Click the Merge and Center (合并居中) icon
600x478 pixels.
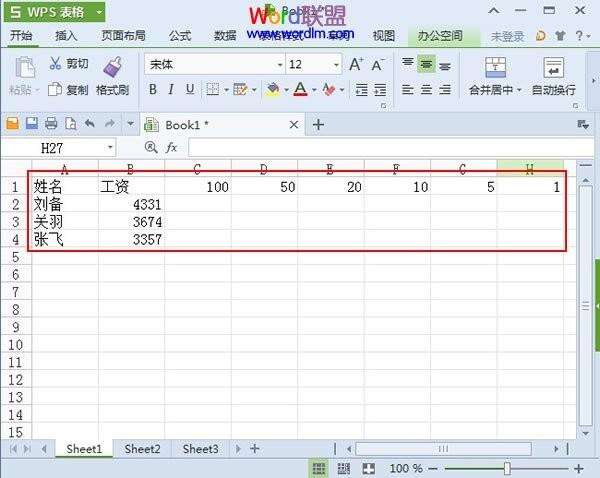496,67
